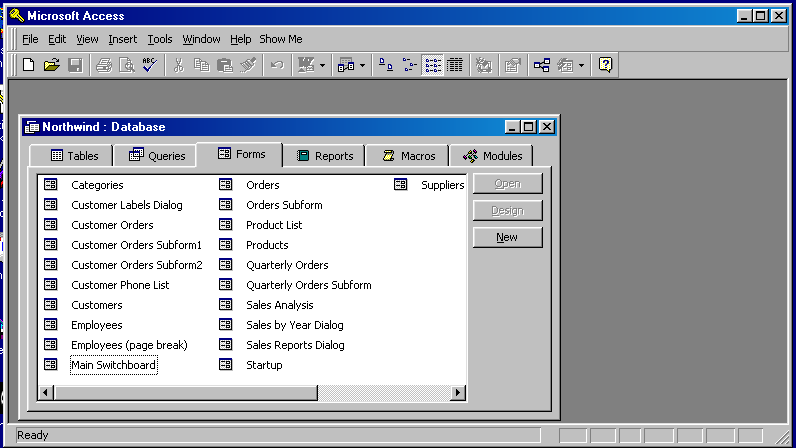Open the File menu
This screenshot has height=448, width=796.
30,39
